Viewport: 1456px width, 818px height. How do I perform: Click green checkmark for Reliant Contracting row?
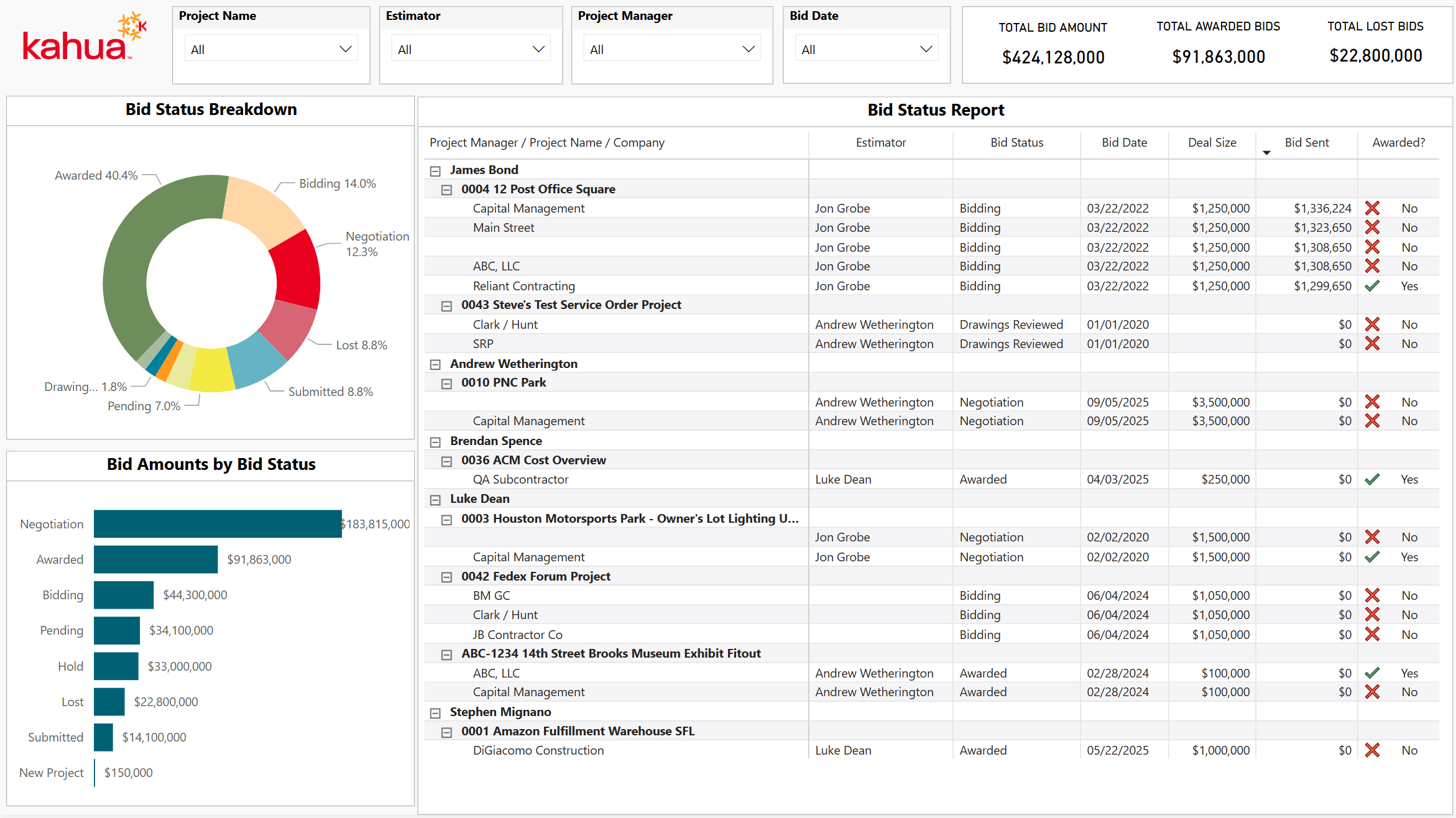click(1372, 286)
